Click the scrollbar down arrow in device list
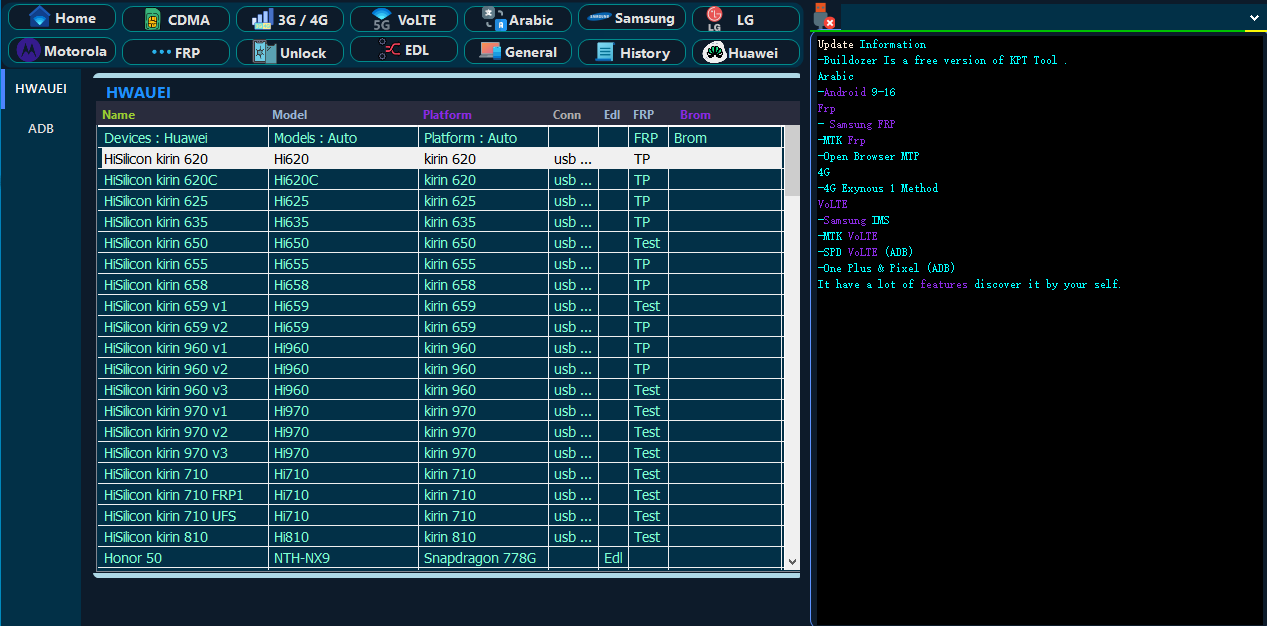The width and height of the screenshot is (1267, 626). 792,562
